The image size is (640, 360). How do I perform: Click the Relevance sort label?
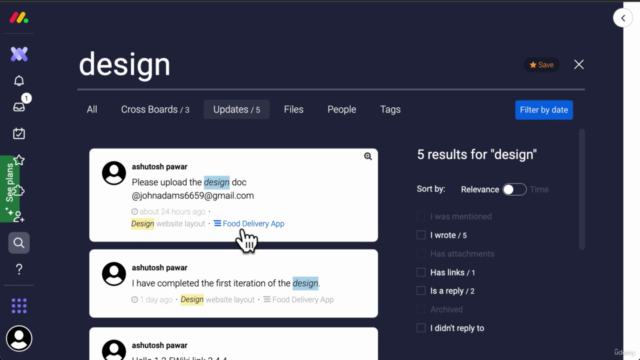tap(480, 189)
